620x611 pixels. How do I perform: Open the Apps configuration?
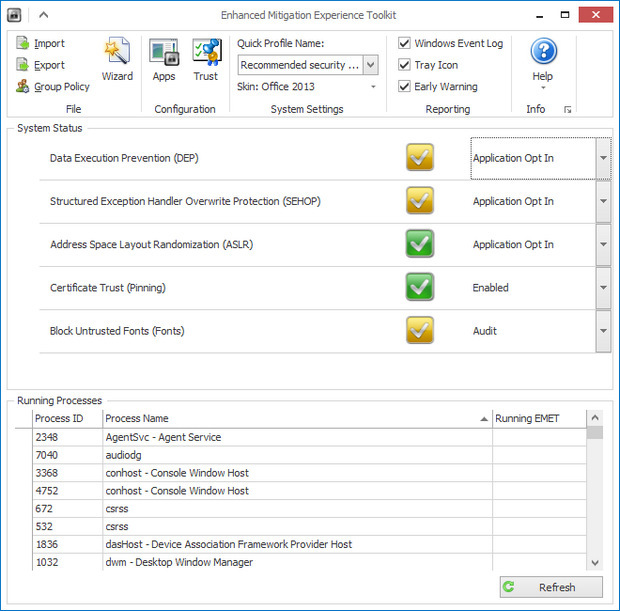(164, 59)
